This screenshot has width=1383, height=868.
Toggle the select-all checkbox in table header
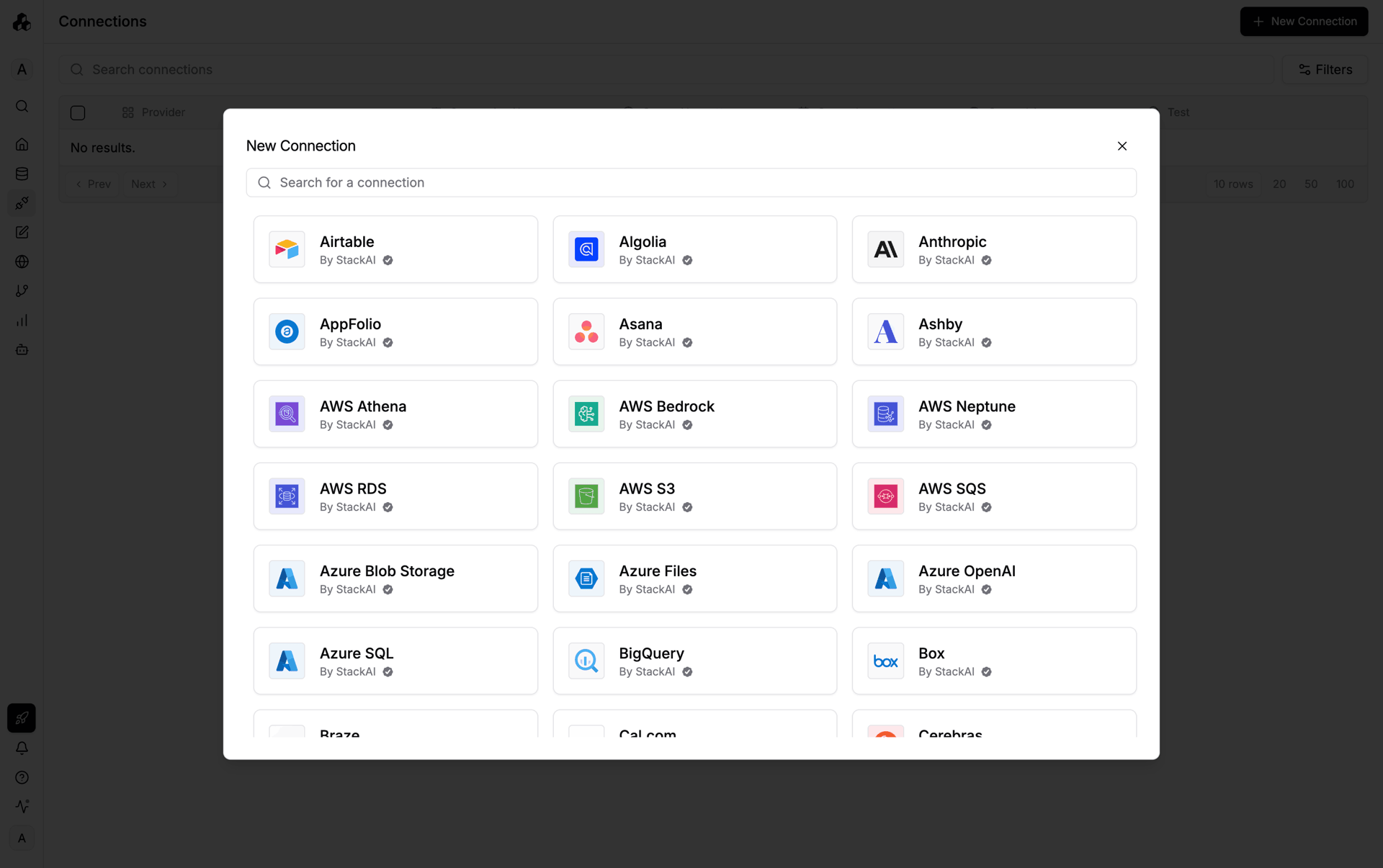[x=78, y=112]
